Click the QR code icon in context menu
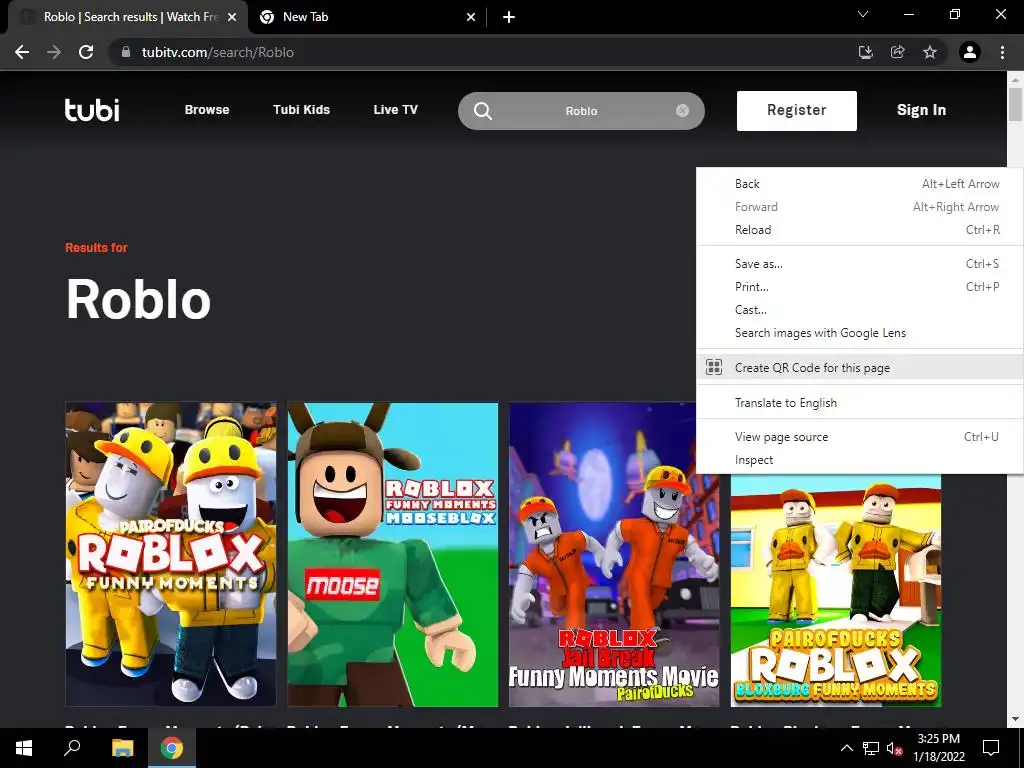 point(714,367)
